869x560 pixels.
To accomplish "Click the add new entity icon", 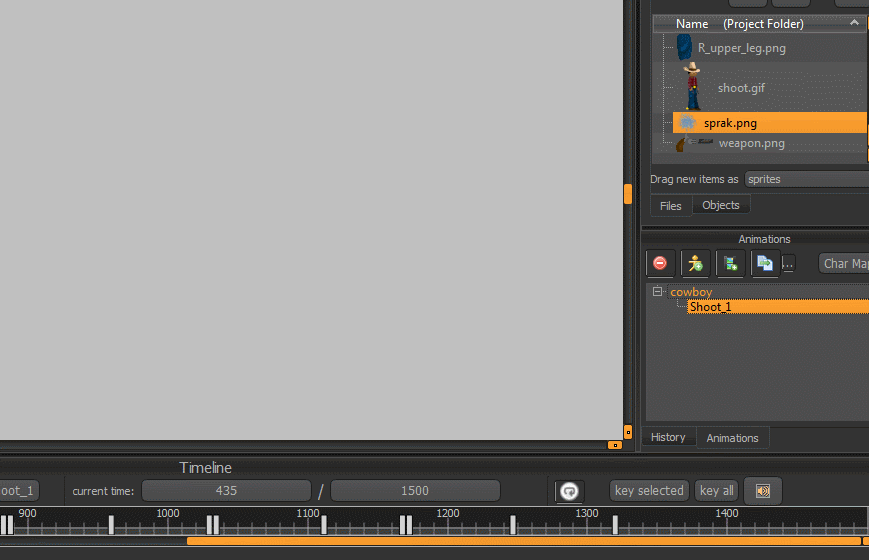I will point(695,263).
